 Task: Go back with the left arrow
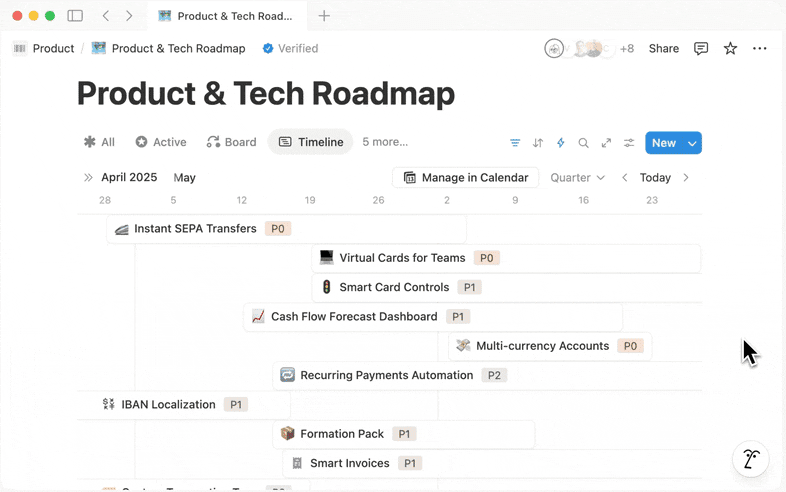(x=106, y=16)
